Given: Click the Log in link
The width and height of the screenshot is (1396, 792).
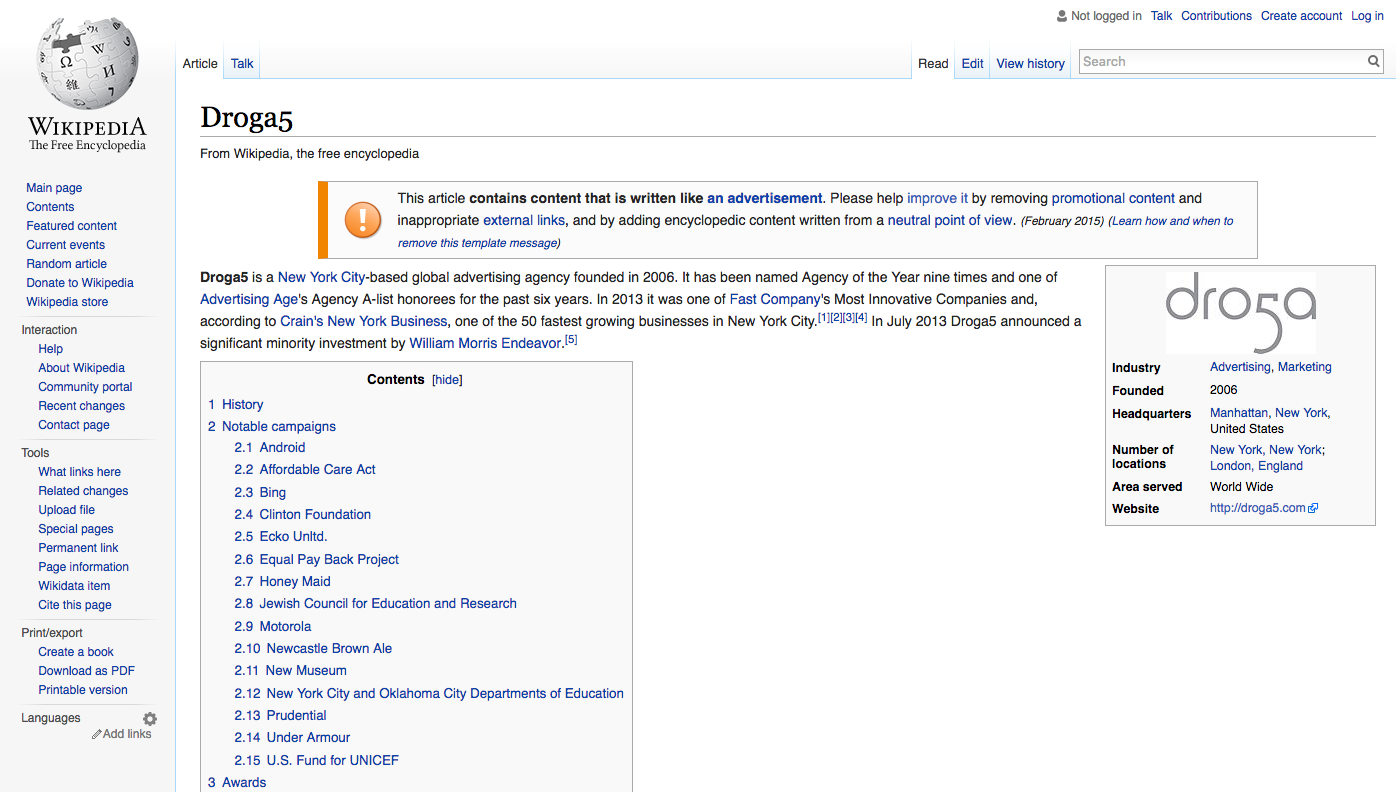Looking at the screenshot, I should (x=1367, y=16).
